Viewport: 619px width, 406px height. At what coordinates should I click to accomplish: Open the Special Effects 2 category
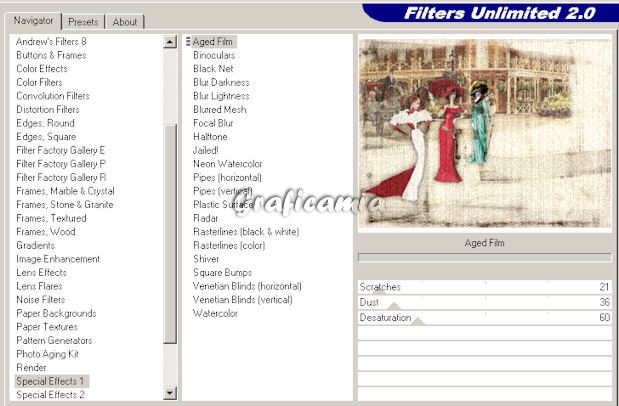pos(50,395)
